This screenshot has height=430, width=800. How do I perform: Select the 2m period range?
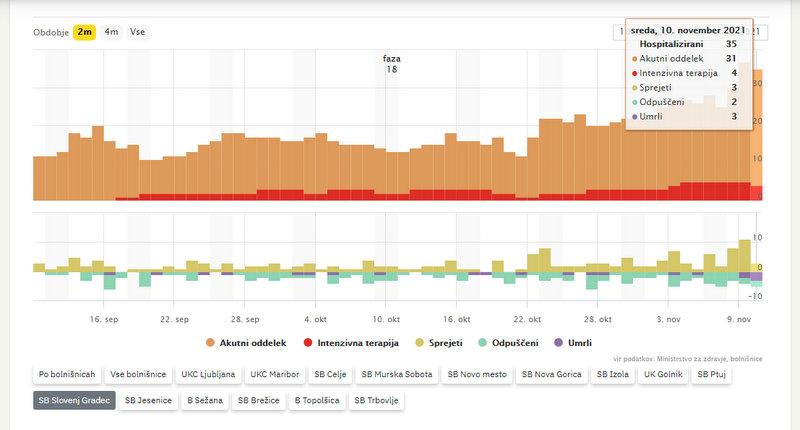click(85, 32)
